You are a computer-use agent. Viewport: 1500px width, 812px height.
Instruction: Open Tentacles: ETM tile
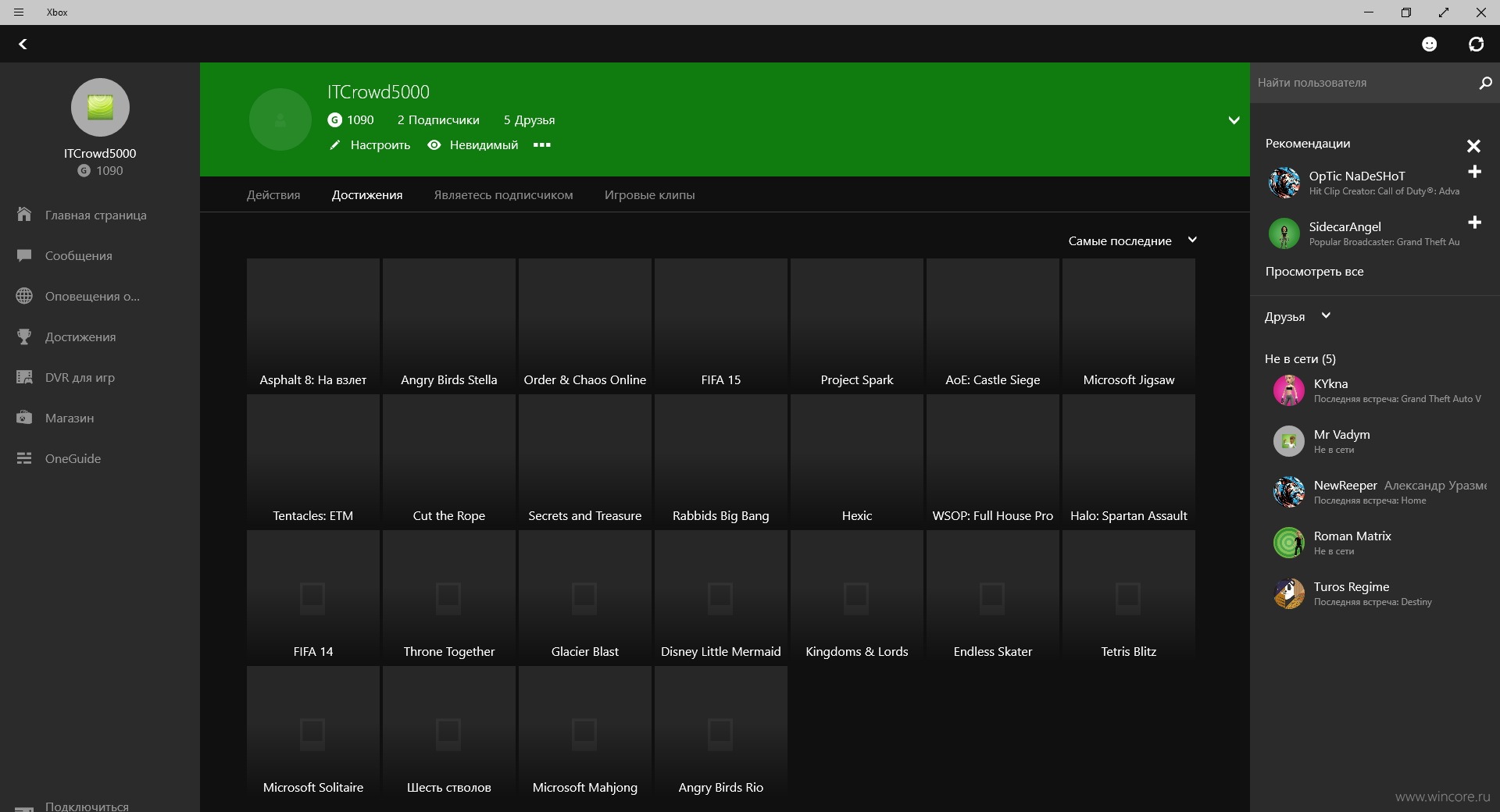point(313,461)
